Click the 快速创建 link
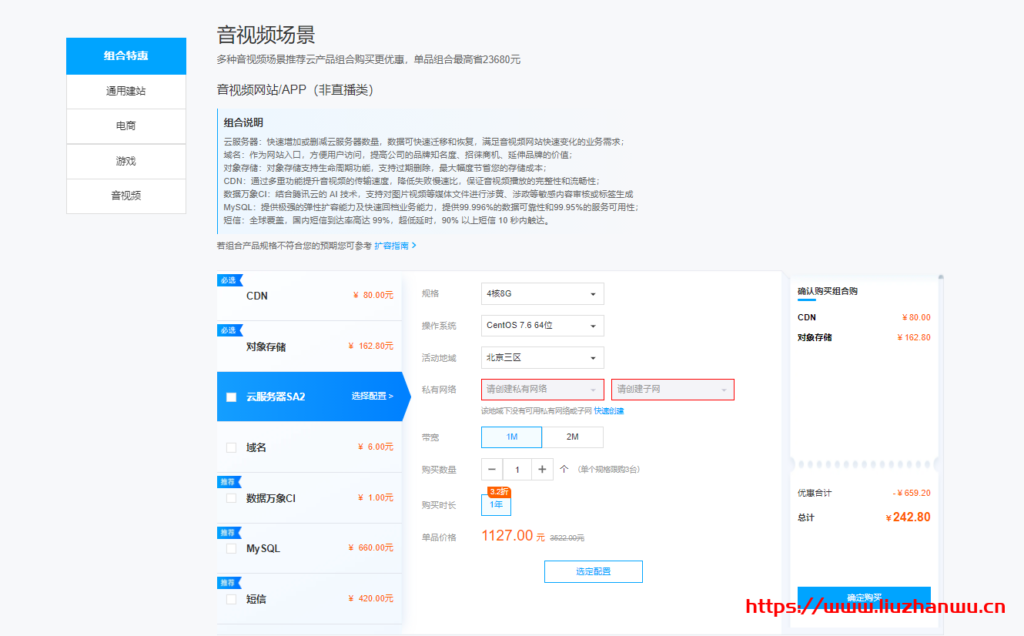Screen dimensions: 1024x636 click(x=608, y=411)
